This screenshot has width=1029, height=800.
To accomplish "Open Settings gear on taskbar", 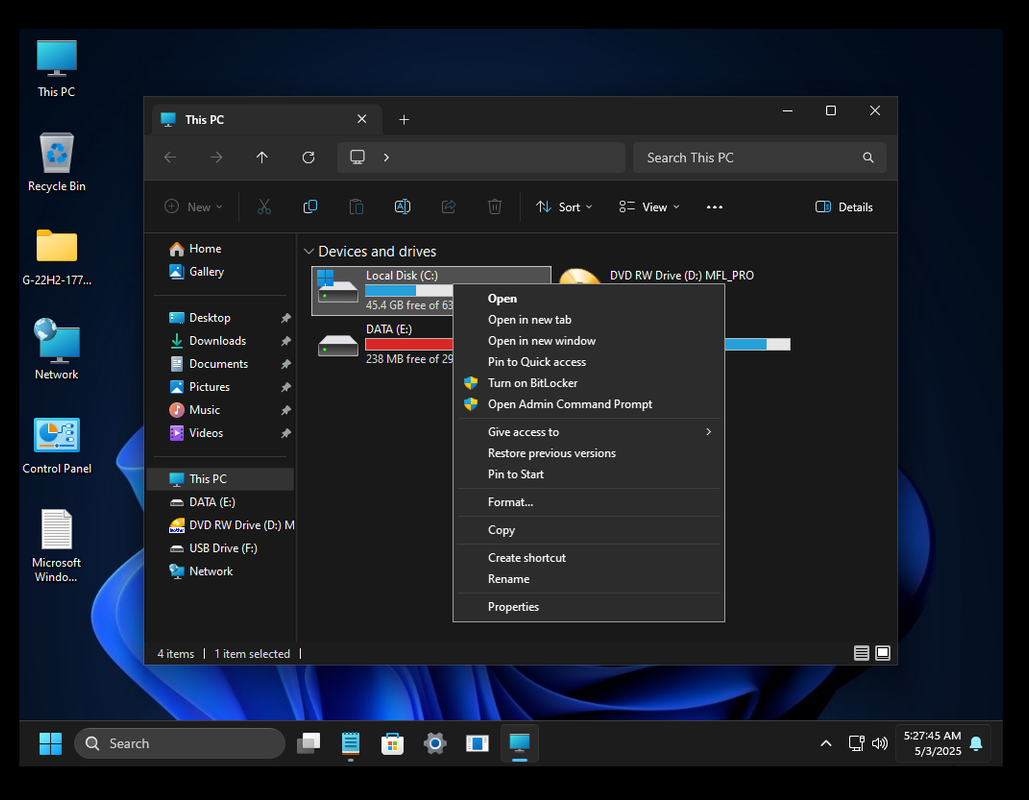I will tap(434, 744).
